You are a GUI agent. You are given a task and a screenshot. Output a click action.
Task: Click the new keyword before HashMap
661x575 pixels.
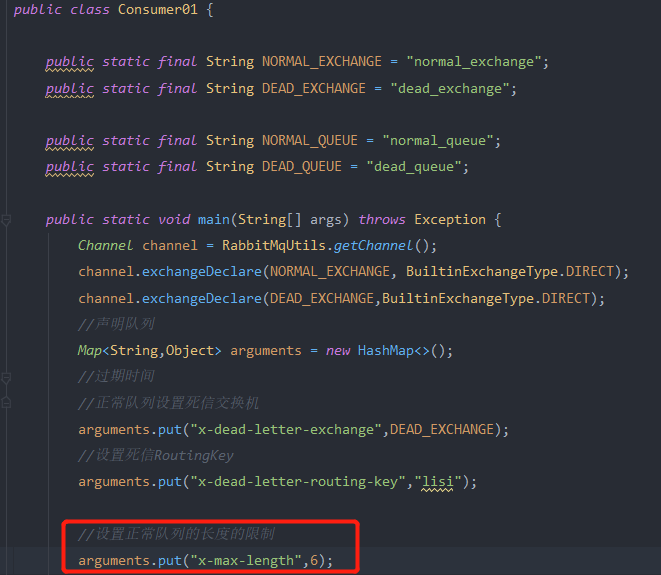coord(338,350)
